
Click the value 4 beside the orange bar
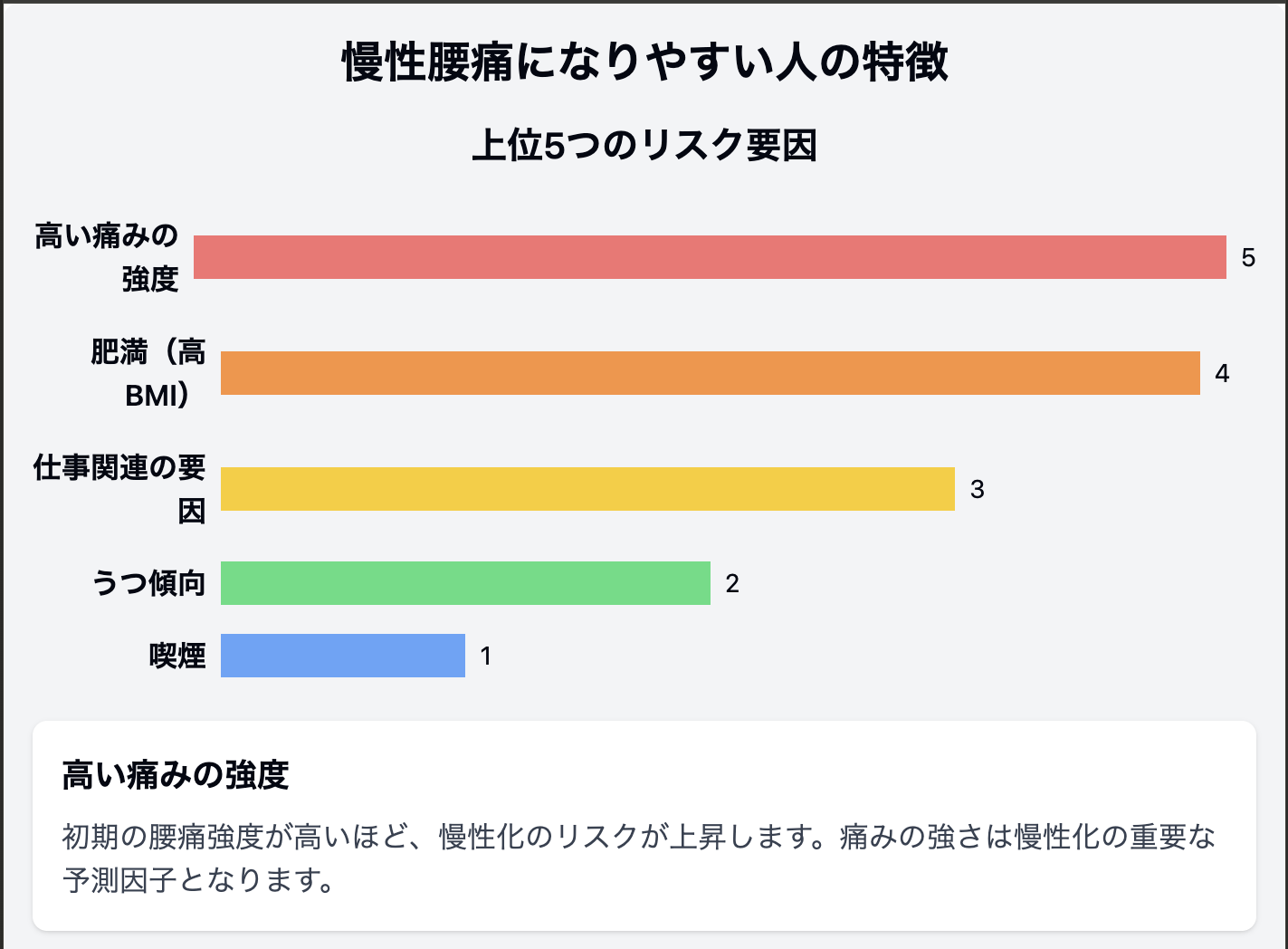tap(1222, 374)
